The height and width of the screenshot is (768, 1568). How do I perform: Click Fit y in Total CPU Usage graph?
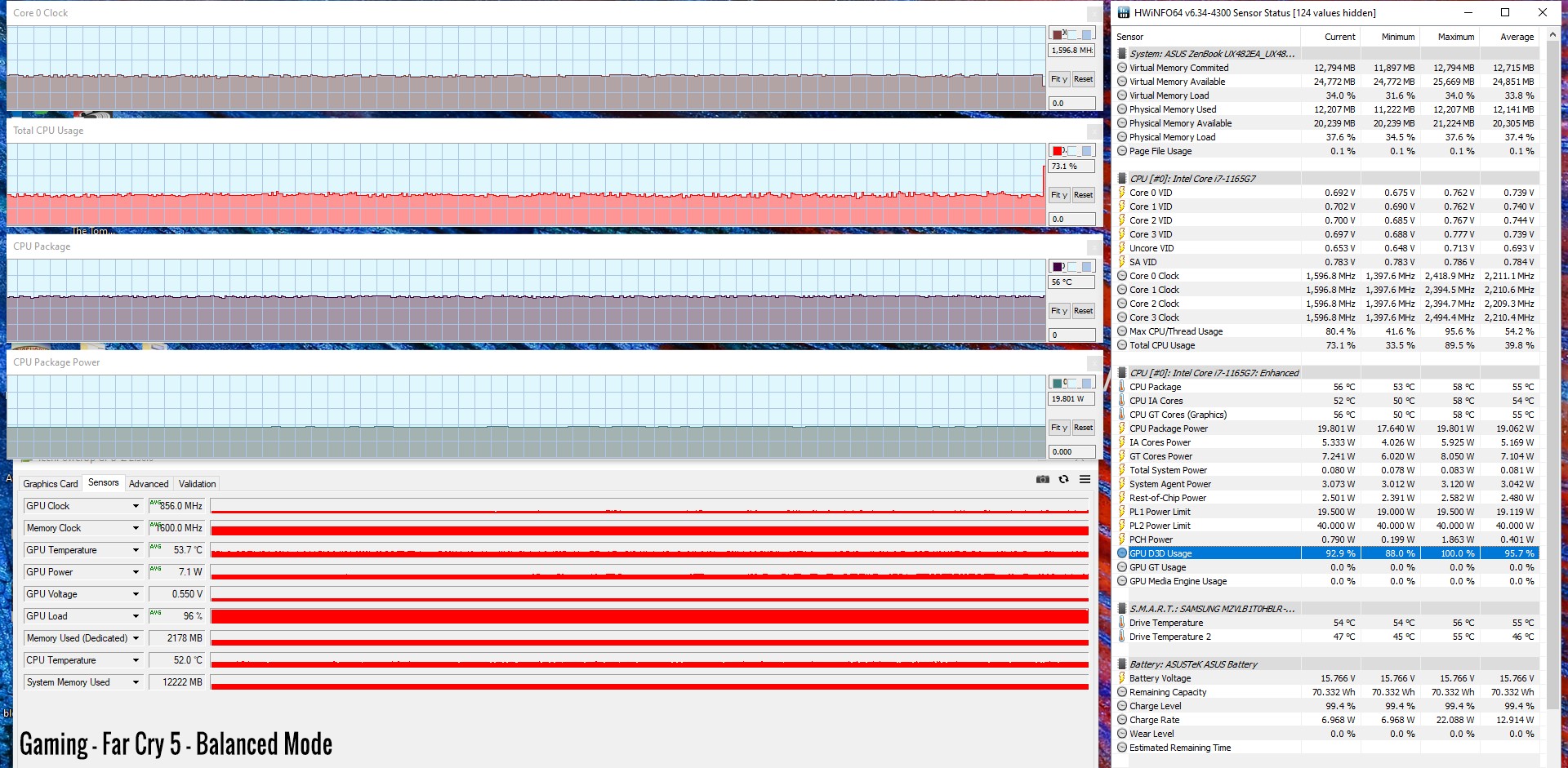click(x=1059, y=195)
